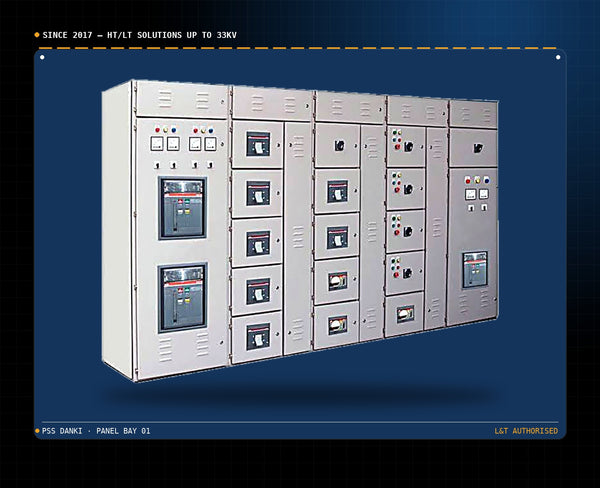This screenshot has height=488, width=600.
Task: Click 'SINCE 2017 — HT/LT SOLUTIONS UP TO 33KV' heading
Action: coord(140,35)
